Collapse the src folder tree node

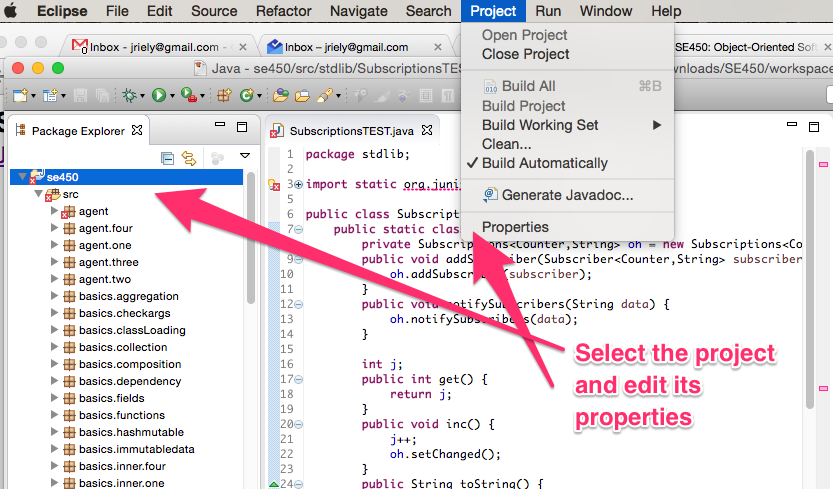(39, 194)
